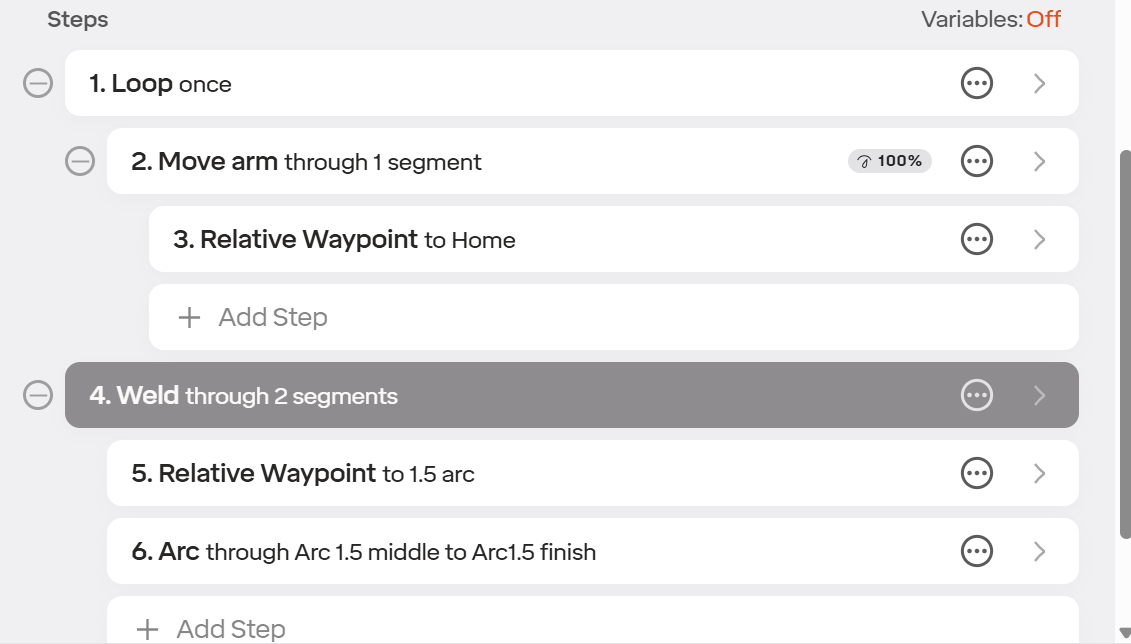Click the 100% speed badge
The width and height of the screenshot is (1131, 644).
click(x=889, y=161)
